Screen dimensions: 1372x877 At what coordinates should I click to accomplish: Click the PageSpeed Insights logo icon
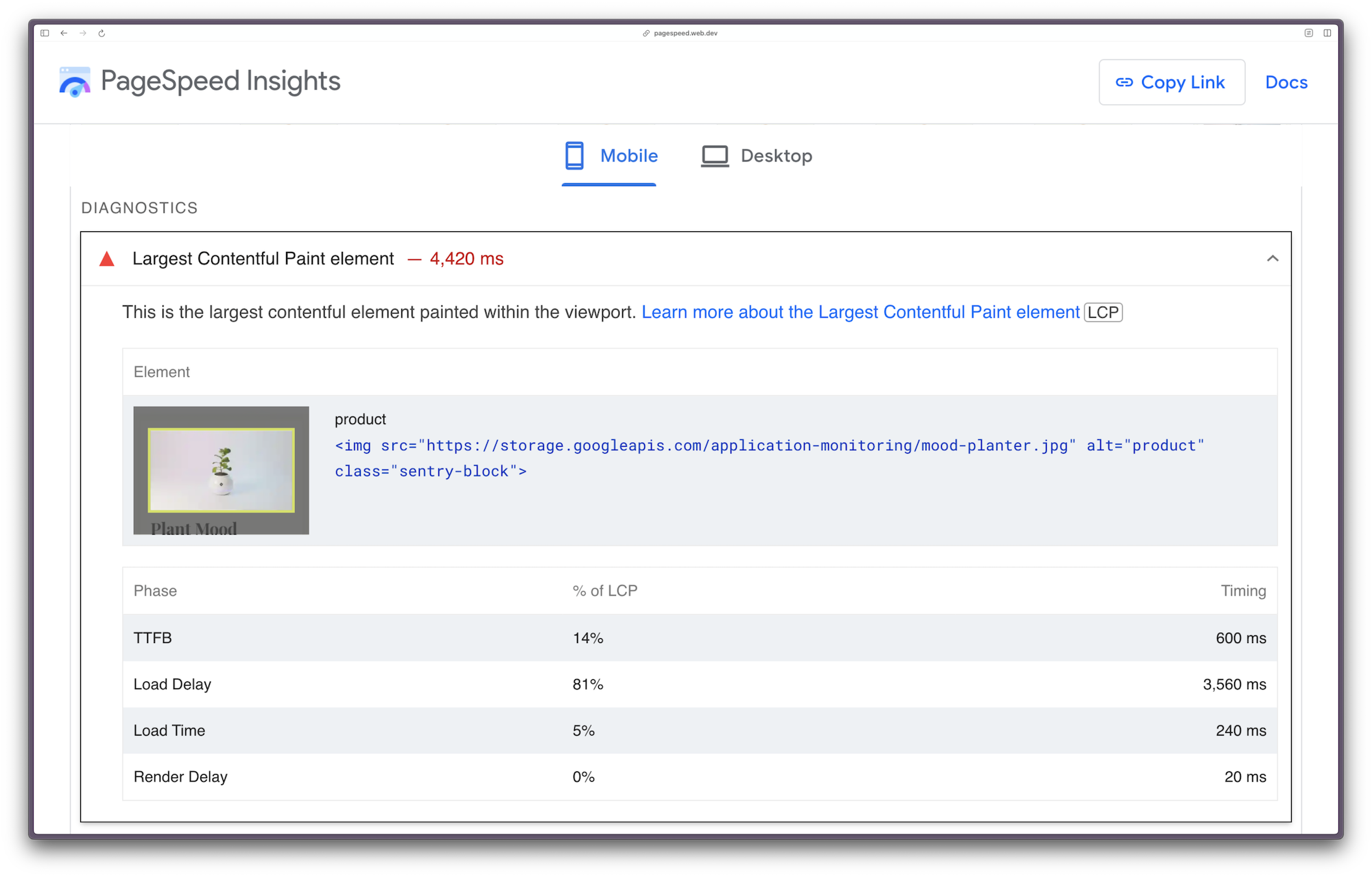tap(74, 82)
